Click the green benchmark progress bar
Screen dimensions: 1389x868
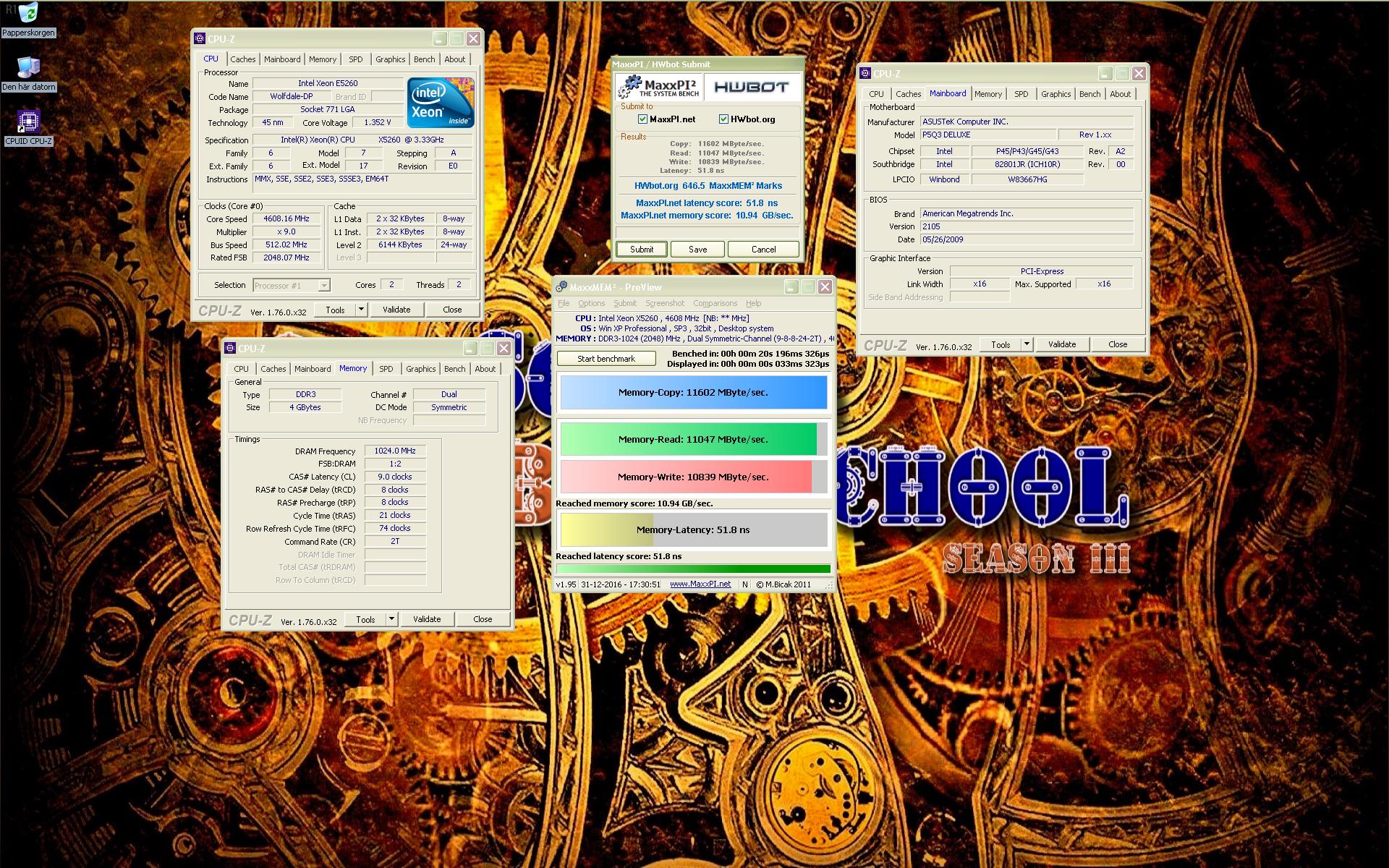[x=693, y=569]
